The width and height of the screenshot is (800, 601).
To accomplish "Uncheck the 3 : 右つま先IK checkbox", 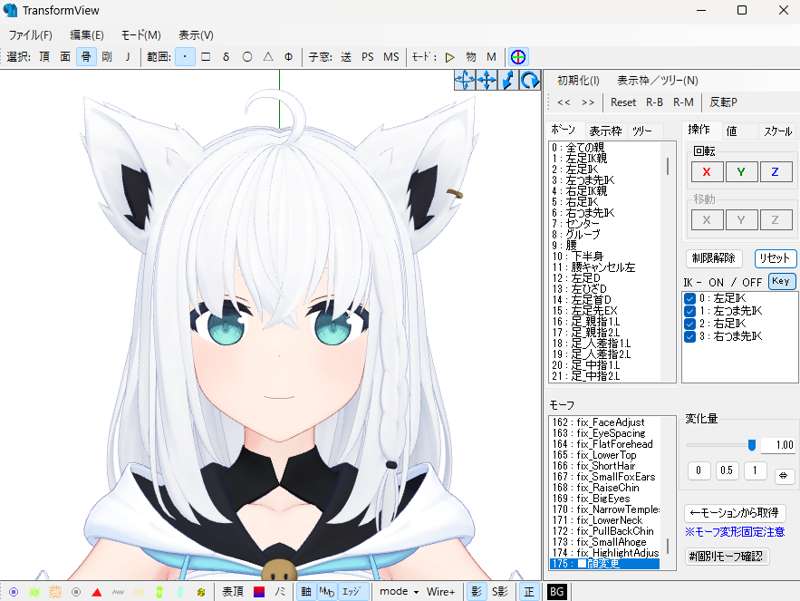I will coord(690,337).
